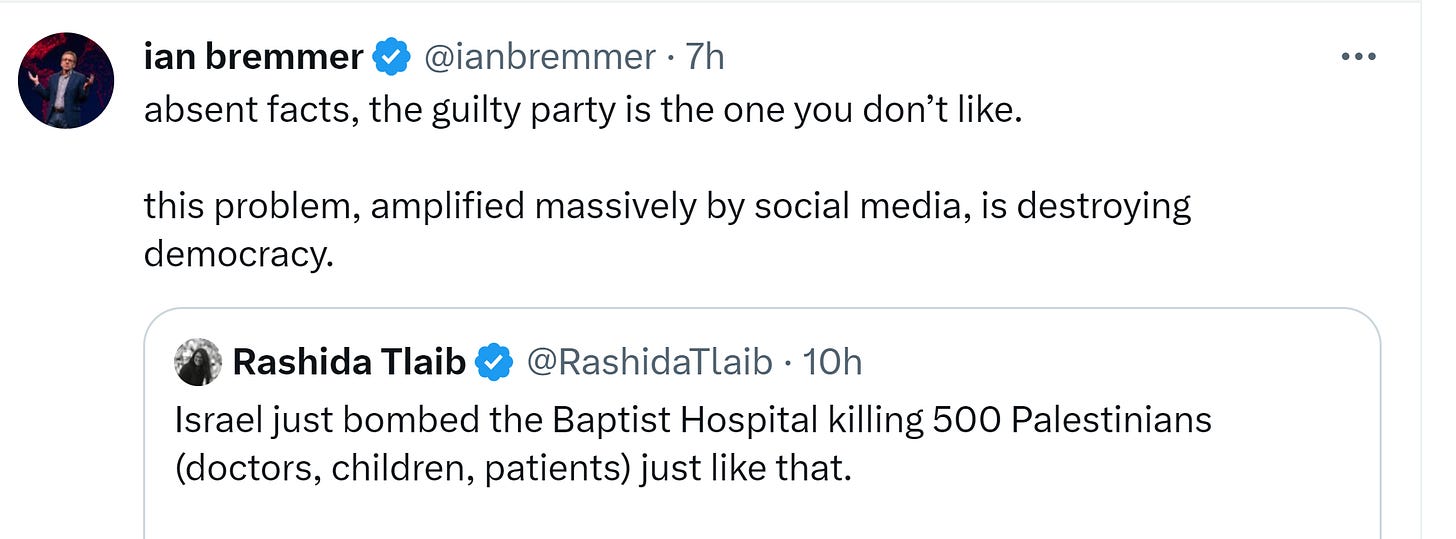Viewport: 1456px width, 539px height.
Task: Click the @RashidaTlaib handle
Action: tap(649, 362)
